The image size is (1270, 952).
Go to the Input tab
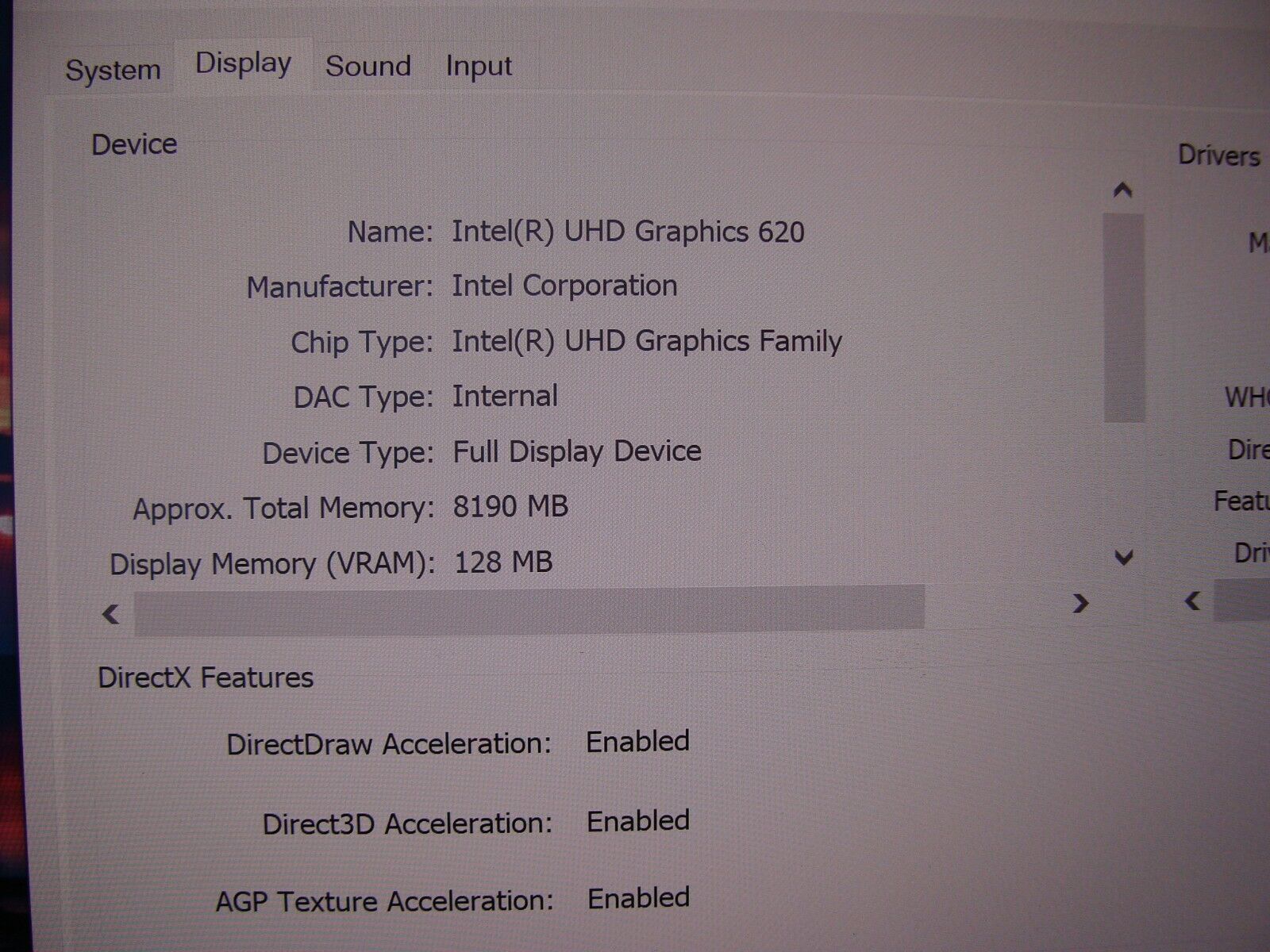coord(479,66)
